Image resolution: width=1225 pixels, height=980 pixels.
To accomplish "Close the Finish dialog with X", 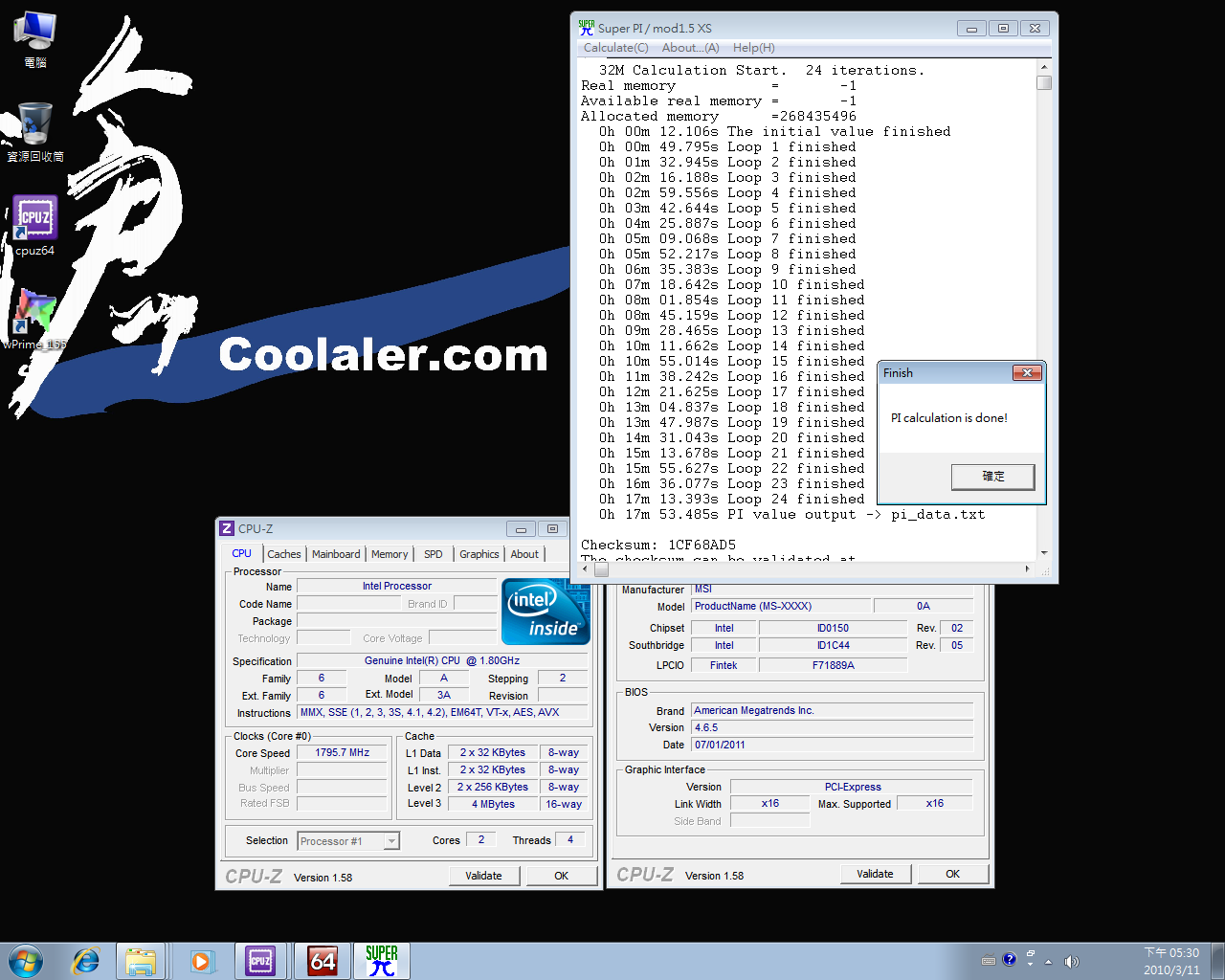I will tap(1027, 373).
